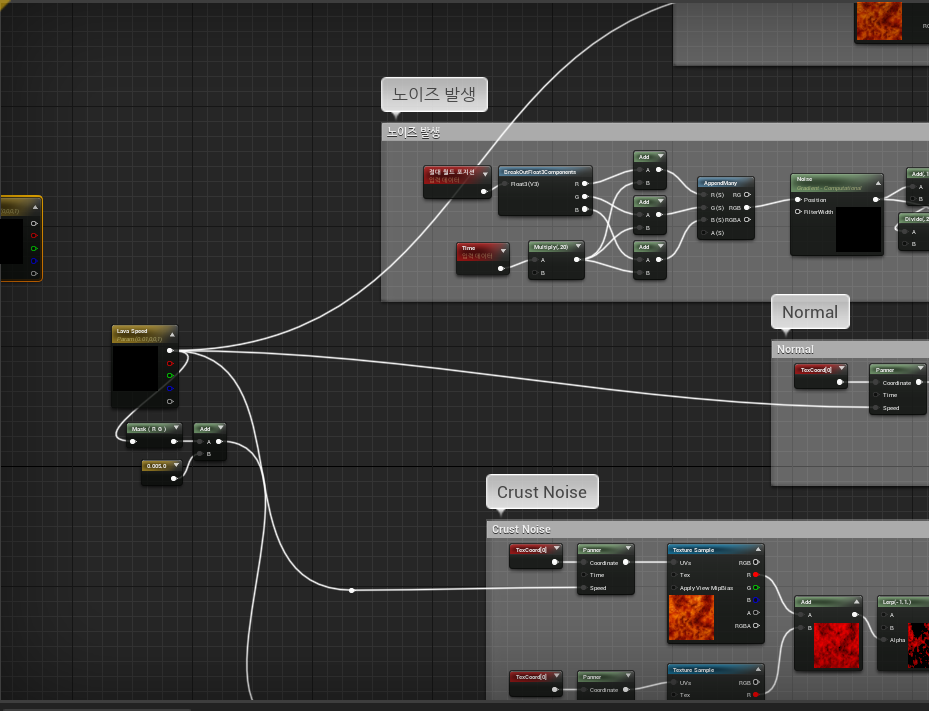This screenshot has width=929, height=711.
Task: Click B input pin of Add node beside Mask
Action: pyautogui.click(x=200, y=454)
